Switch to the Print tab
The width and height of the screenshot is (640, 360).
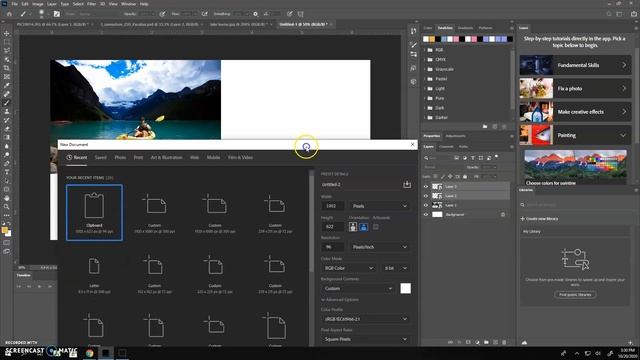138,158
